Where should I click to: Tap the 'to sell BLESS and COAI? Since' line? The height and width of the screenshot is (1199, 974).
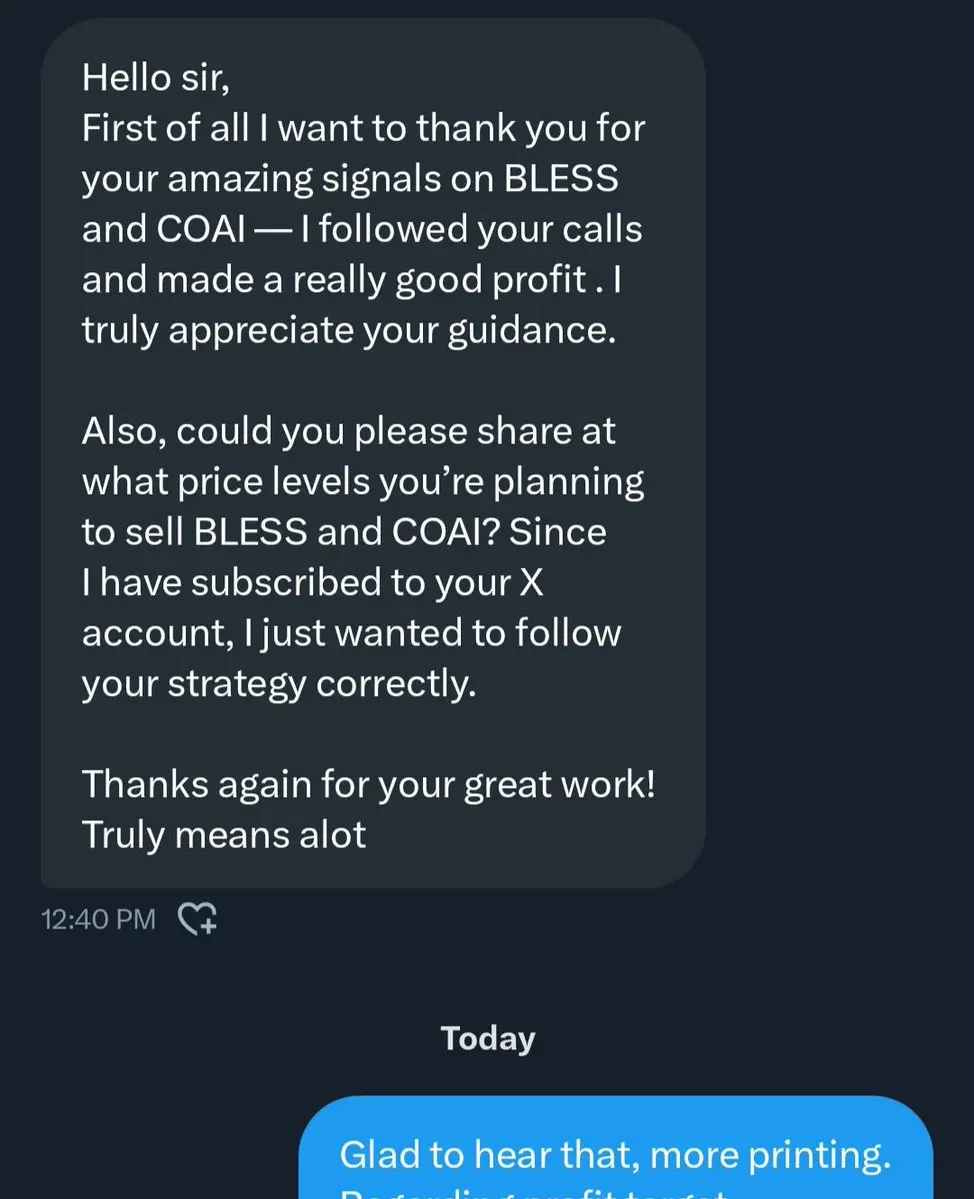click(344, 532)
